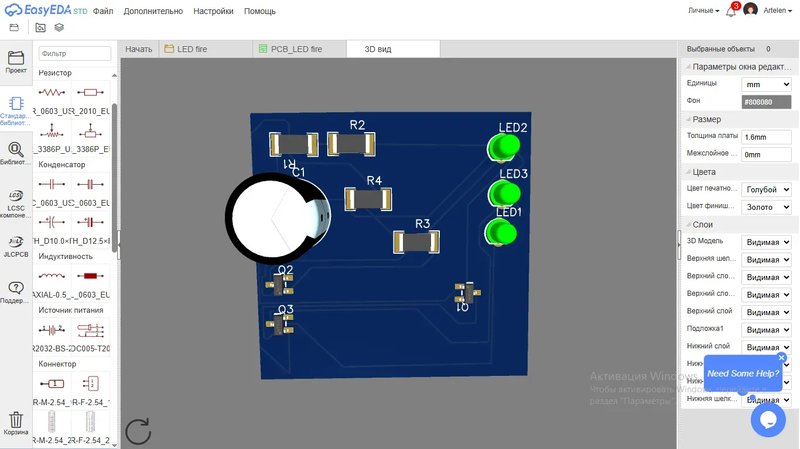Click the image export toolbar icon
Screen dimensions: 800x449
40,28
